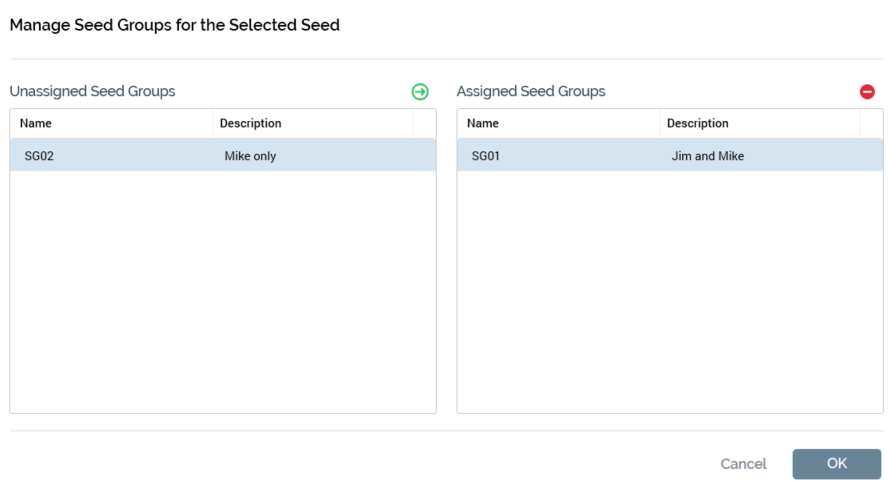Click blank trailing header in Unassigned table
Screen dimensions: 889x486
[x=424, y=124]
